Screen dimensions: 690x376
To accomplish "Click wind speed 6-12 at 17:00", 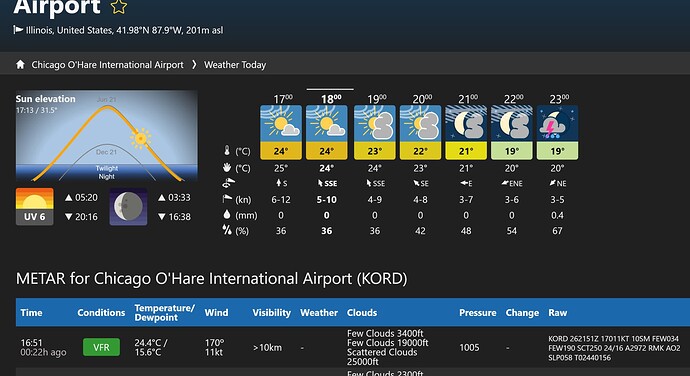I will coord(281,199).
